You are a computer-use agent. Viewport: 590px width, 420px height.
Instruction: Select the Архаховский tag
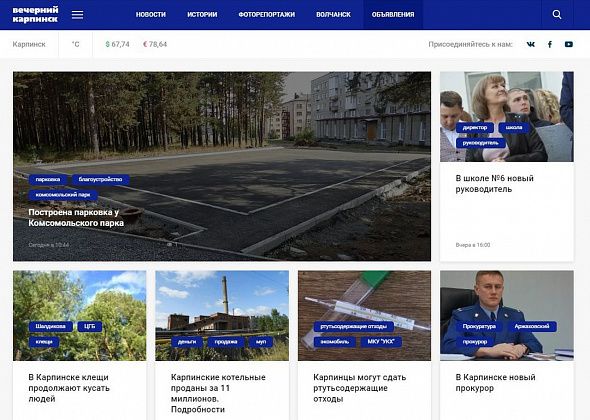pyautogui.click(x=532, y=326)
